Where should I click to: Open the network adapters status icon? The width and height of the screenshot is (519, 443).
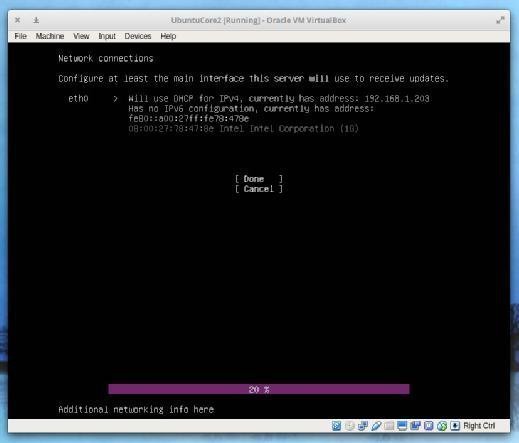363,426
